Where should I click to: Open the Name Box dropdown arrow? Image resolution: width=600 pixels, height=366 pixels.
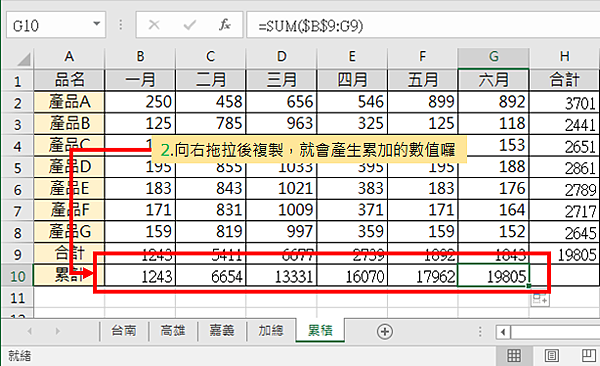[97, 25]
